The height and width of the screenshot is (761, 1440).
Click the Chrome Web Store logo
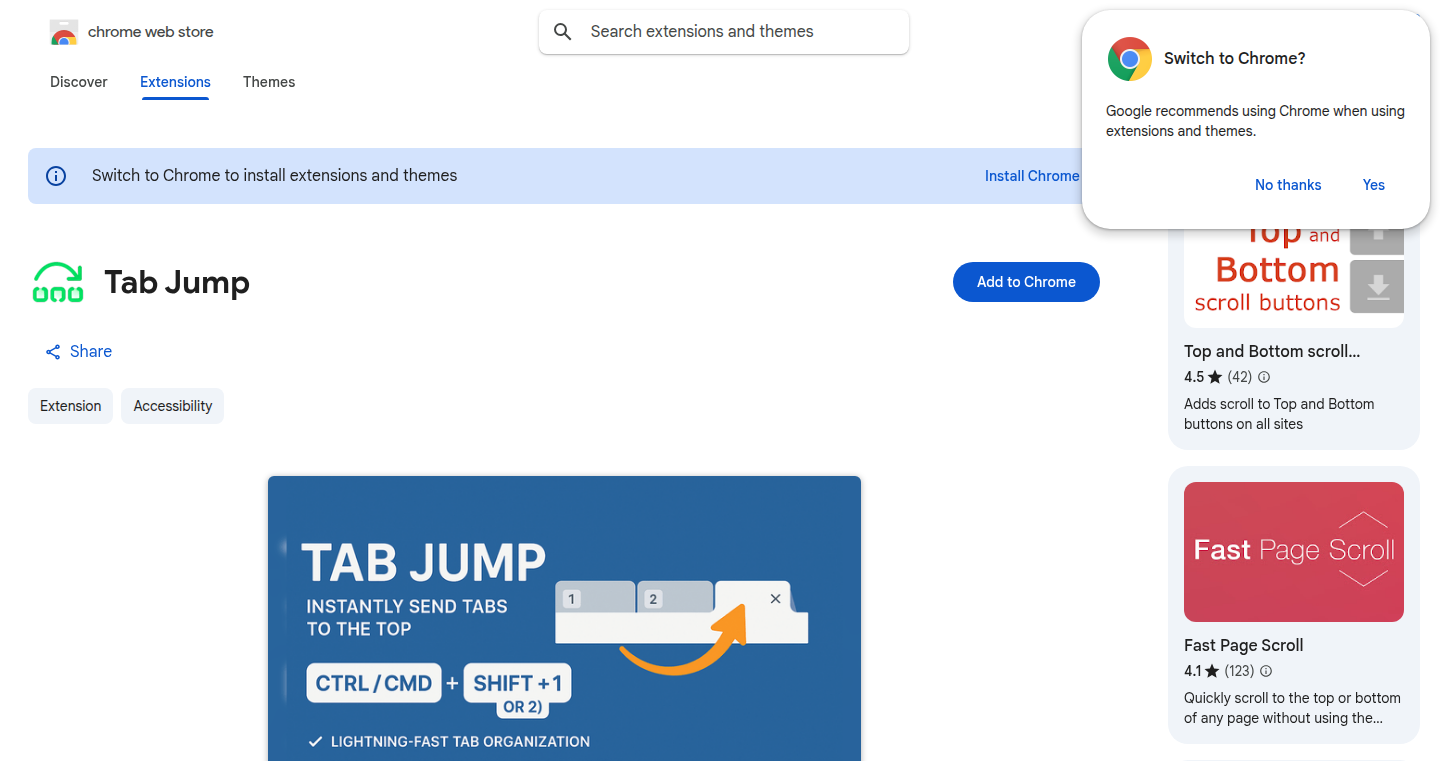point(64,32)
